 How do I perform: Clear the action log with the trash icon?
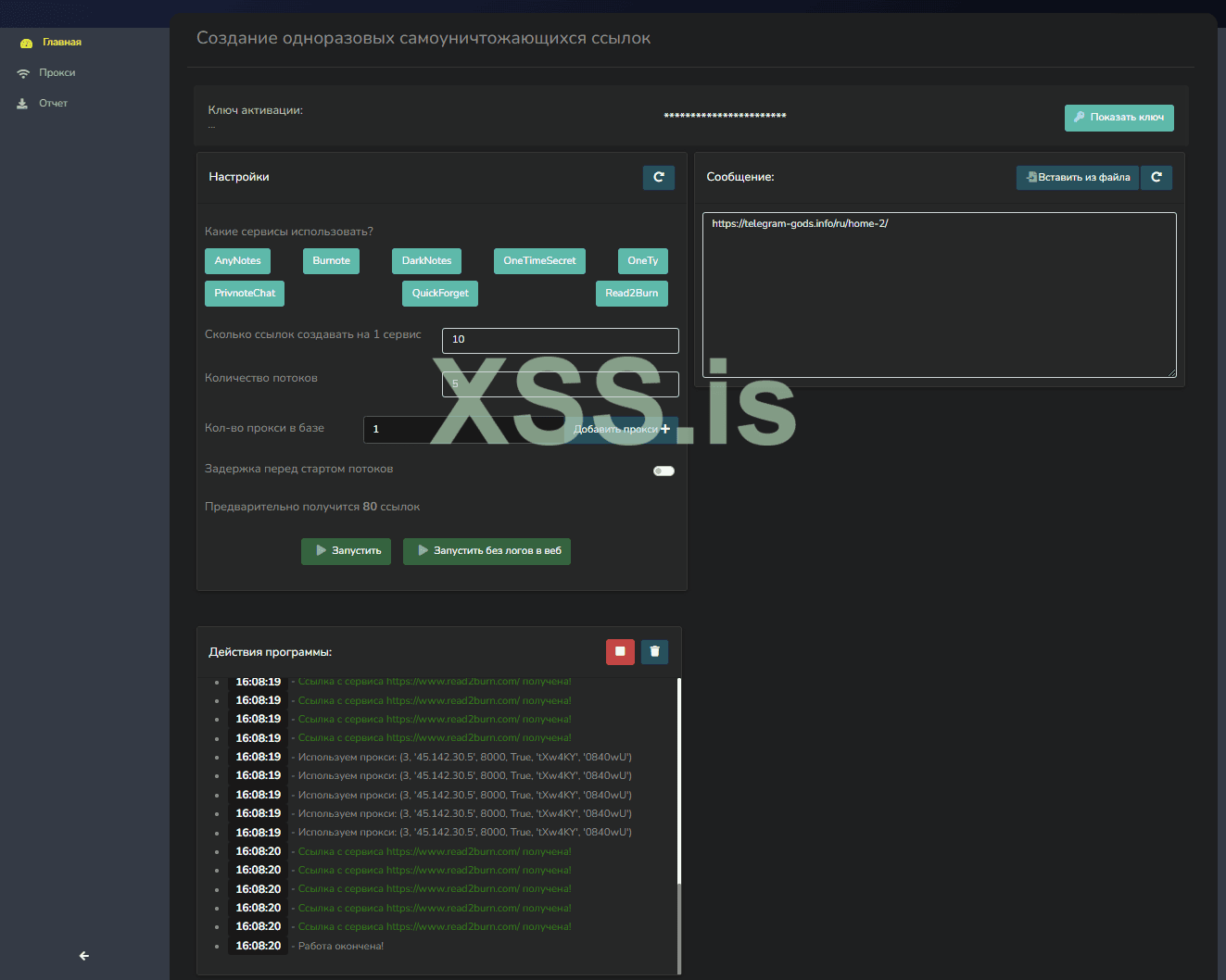tap(654, 652)
